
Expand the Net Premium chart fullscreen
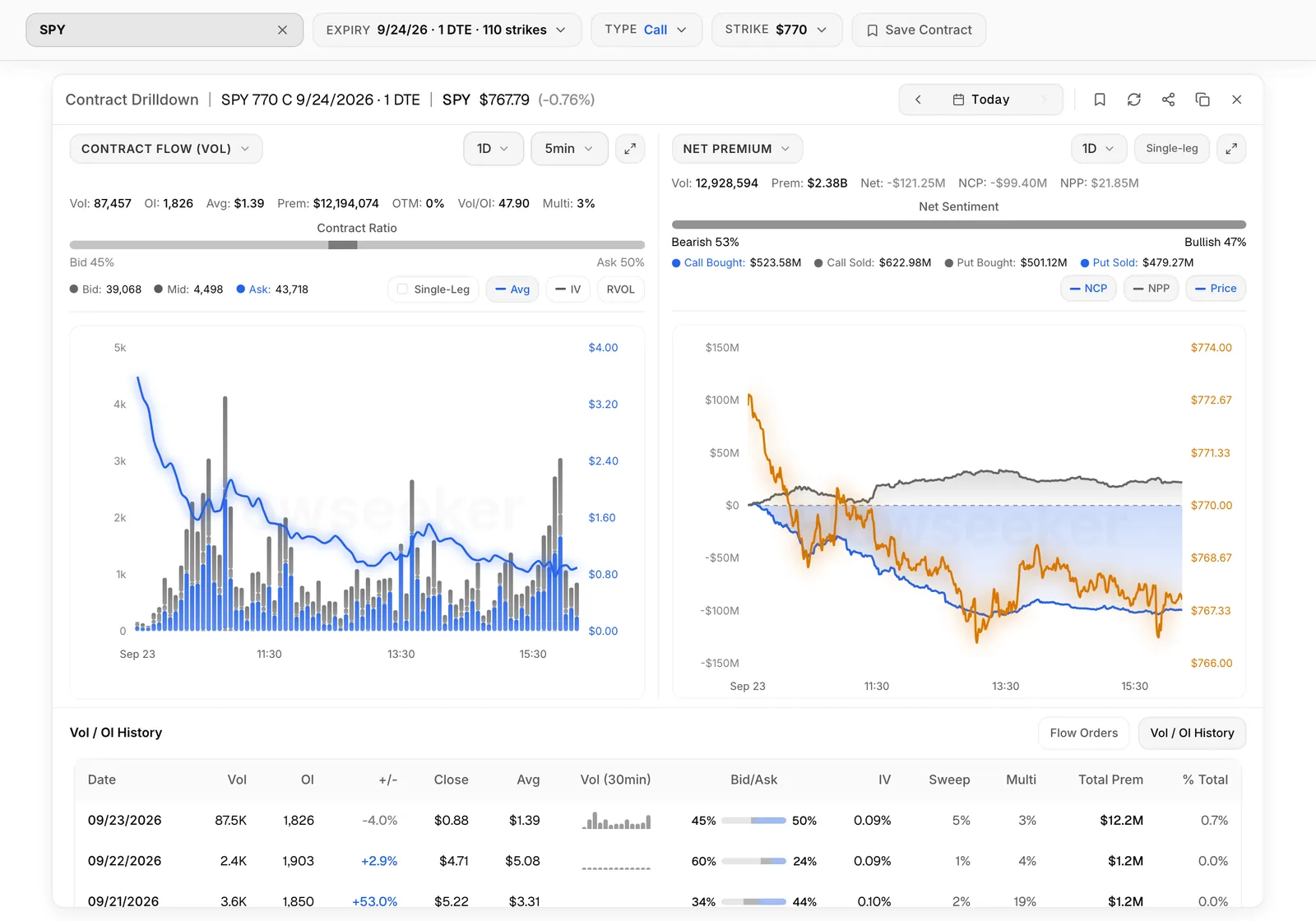click(x=1231, y=149)
